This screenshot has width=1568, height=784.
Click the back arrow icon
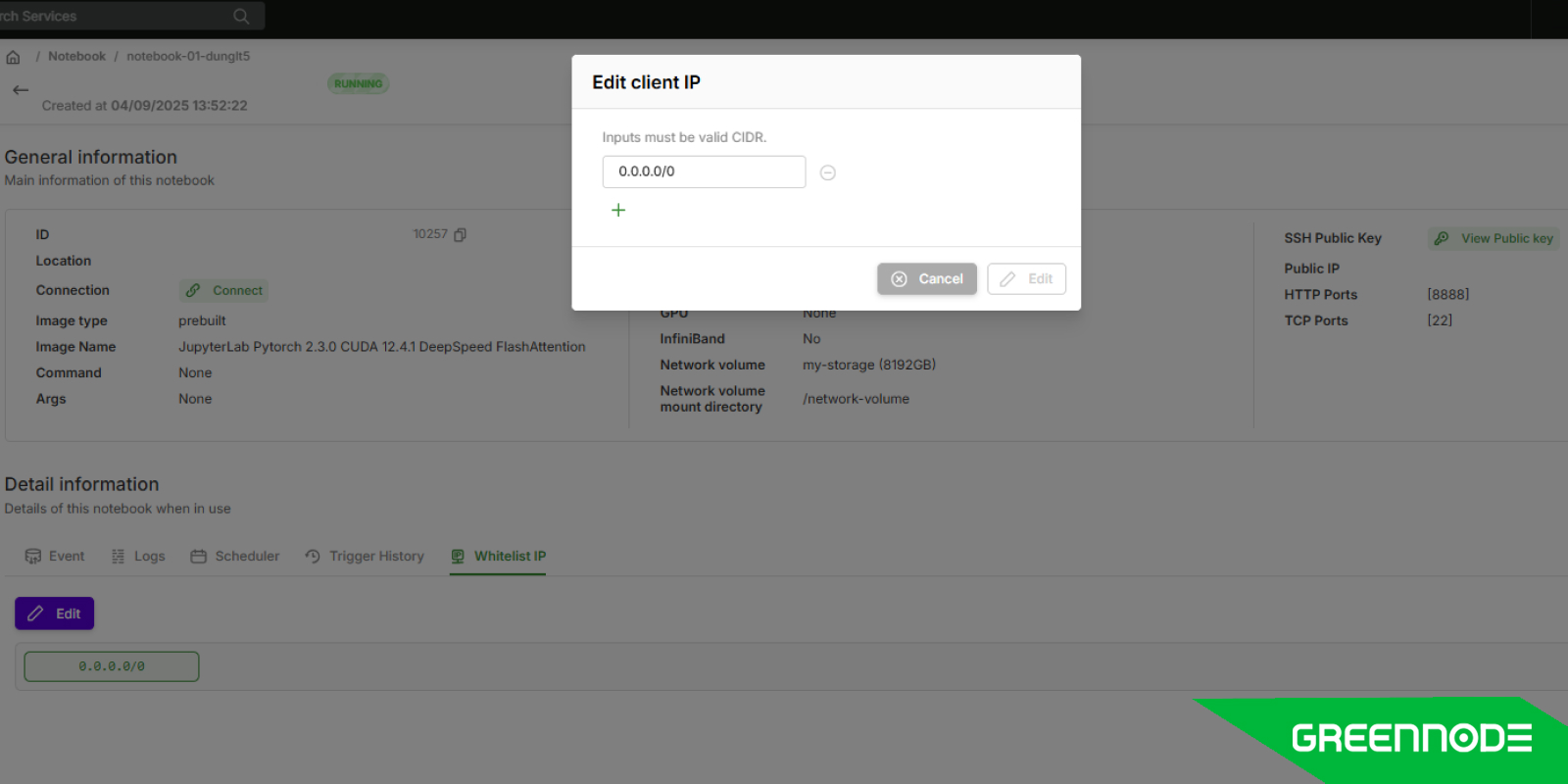tap(21, 90)
